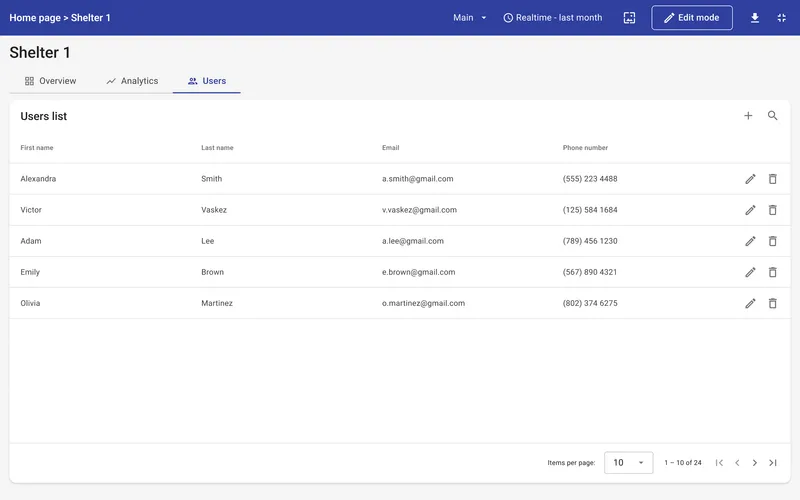Go to the next page of users

[x=755, y=463]
